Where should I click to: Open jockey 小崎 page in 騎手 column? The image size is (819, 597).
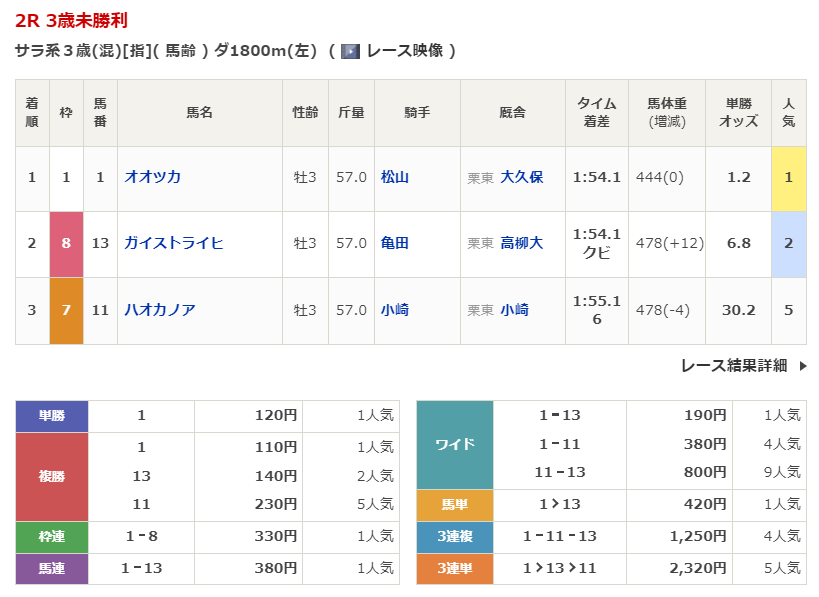pyautogui.click(x=395, y=310)
